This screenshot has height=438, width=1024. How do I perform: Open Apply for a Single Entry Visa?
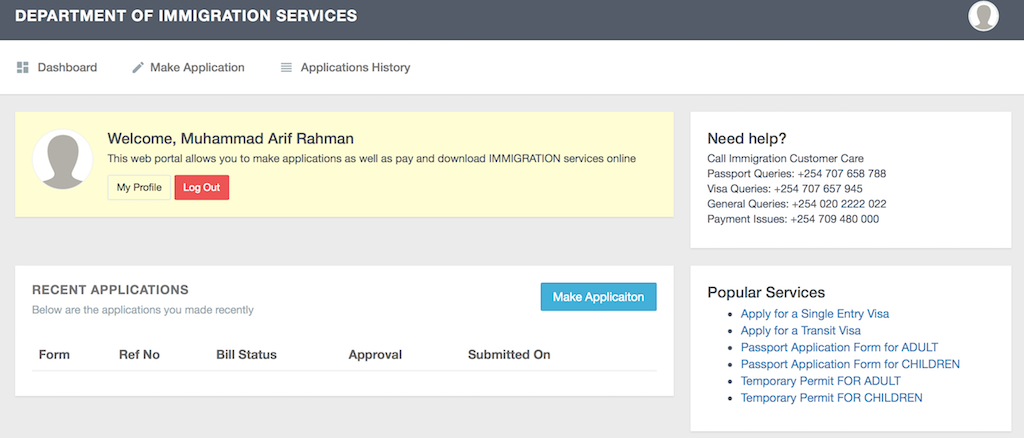click(814, 314)
